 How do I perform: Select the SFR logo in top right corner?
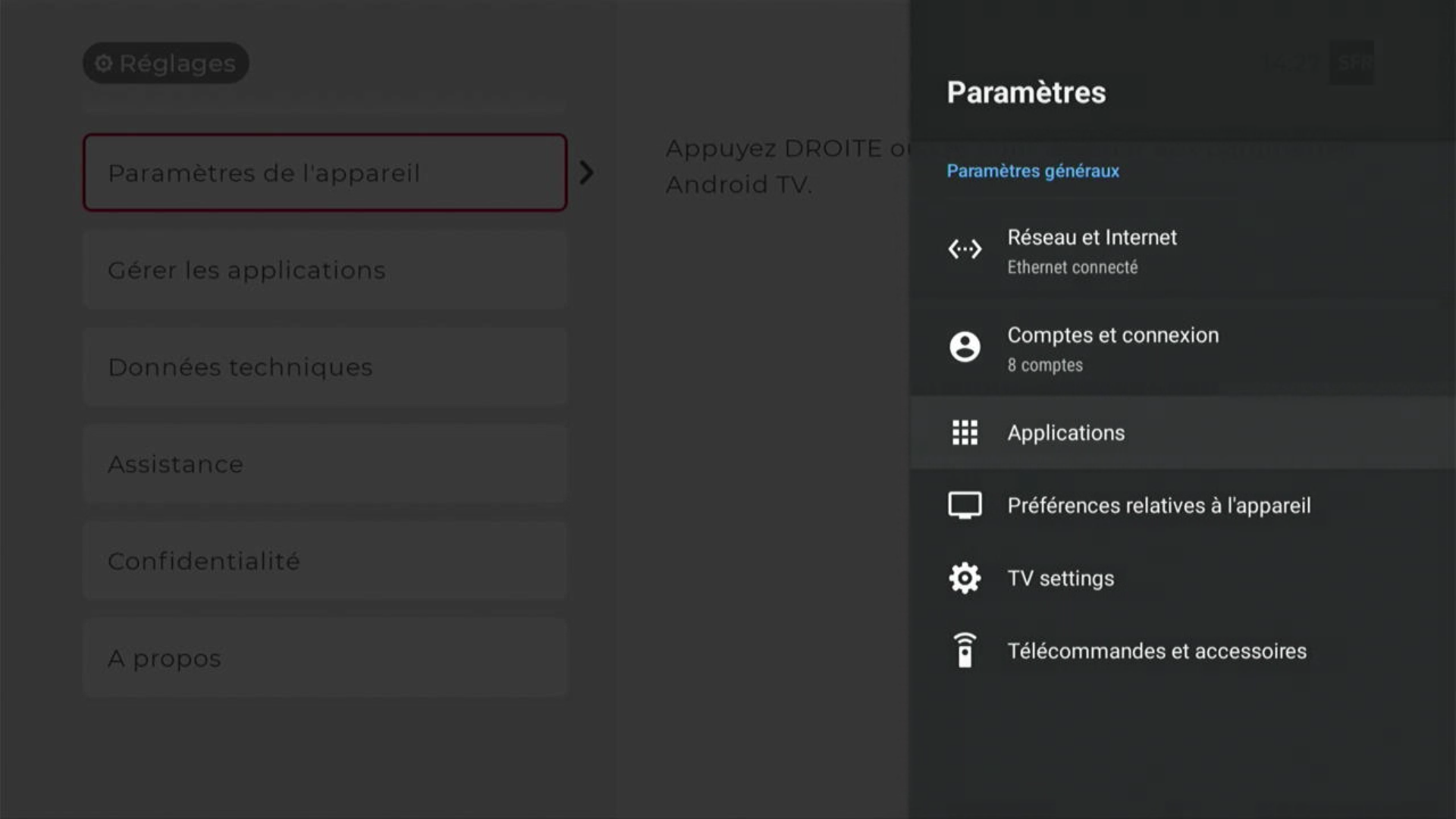click(1351, 62)
